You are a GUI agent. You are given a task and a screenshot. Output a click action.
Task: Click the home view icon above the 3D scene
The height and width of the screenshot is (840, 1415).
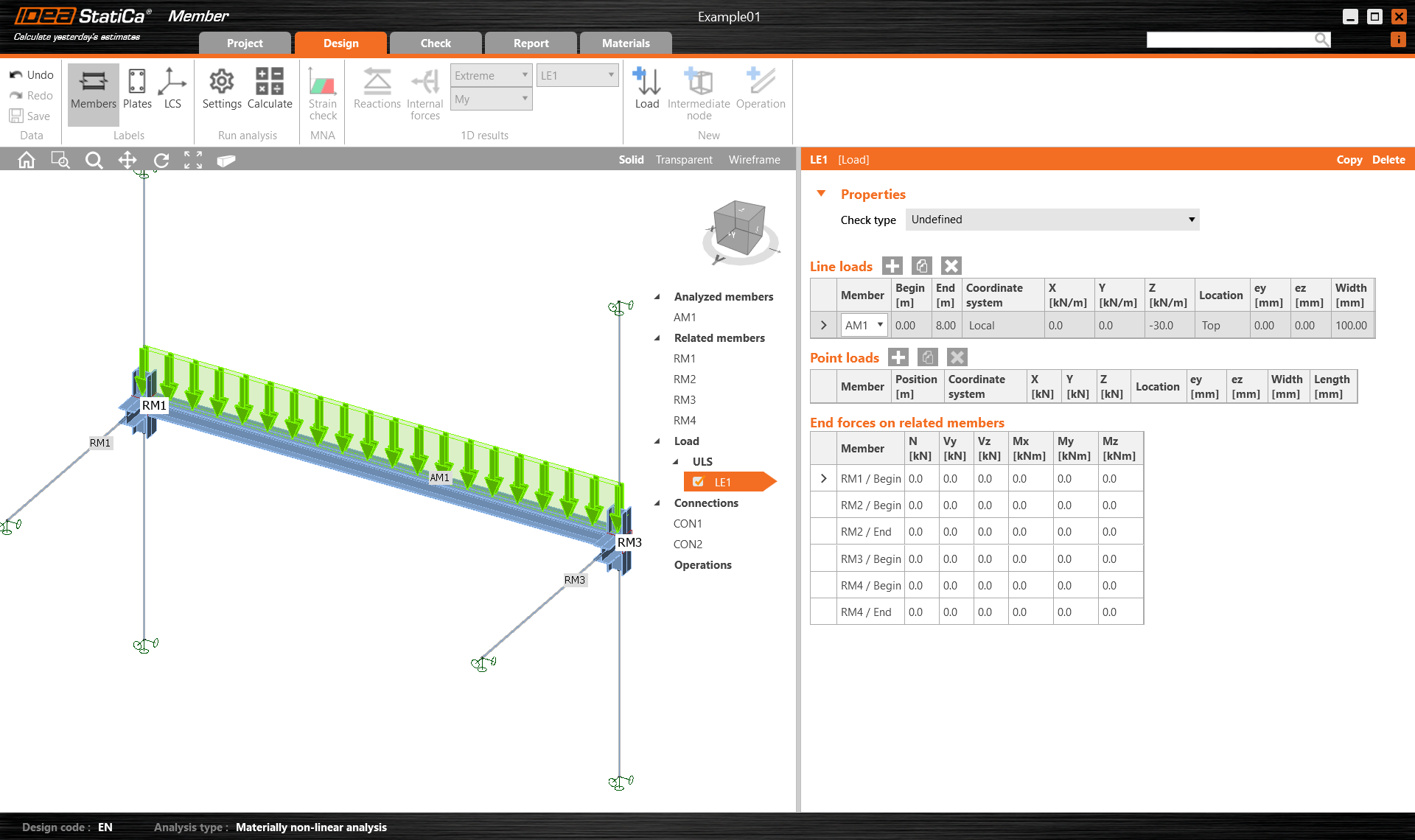tap(26, 159)
